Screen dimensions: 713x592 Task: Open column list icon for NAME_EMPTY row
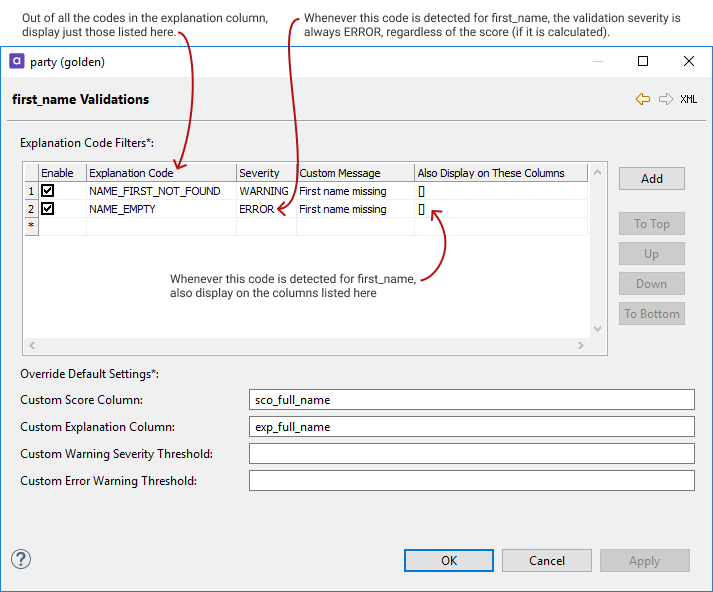click(x=421, y=209)
